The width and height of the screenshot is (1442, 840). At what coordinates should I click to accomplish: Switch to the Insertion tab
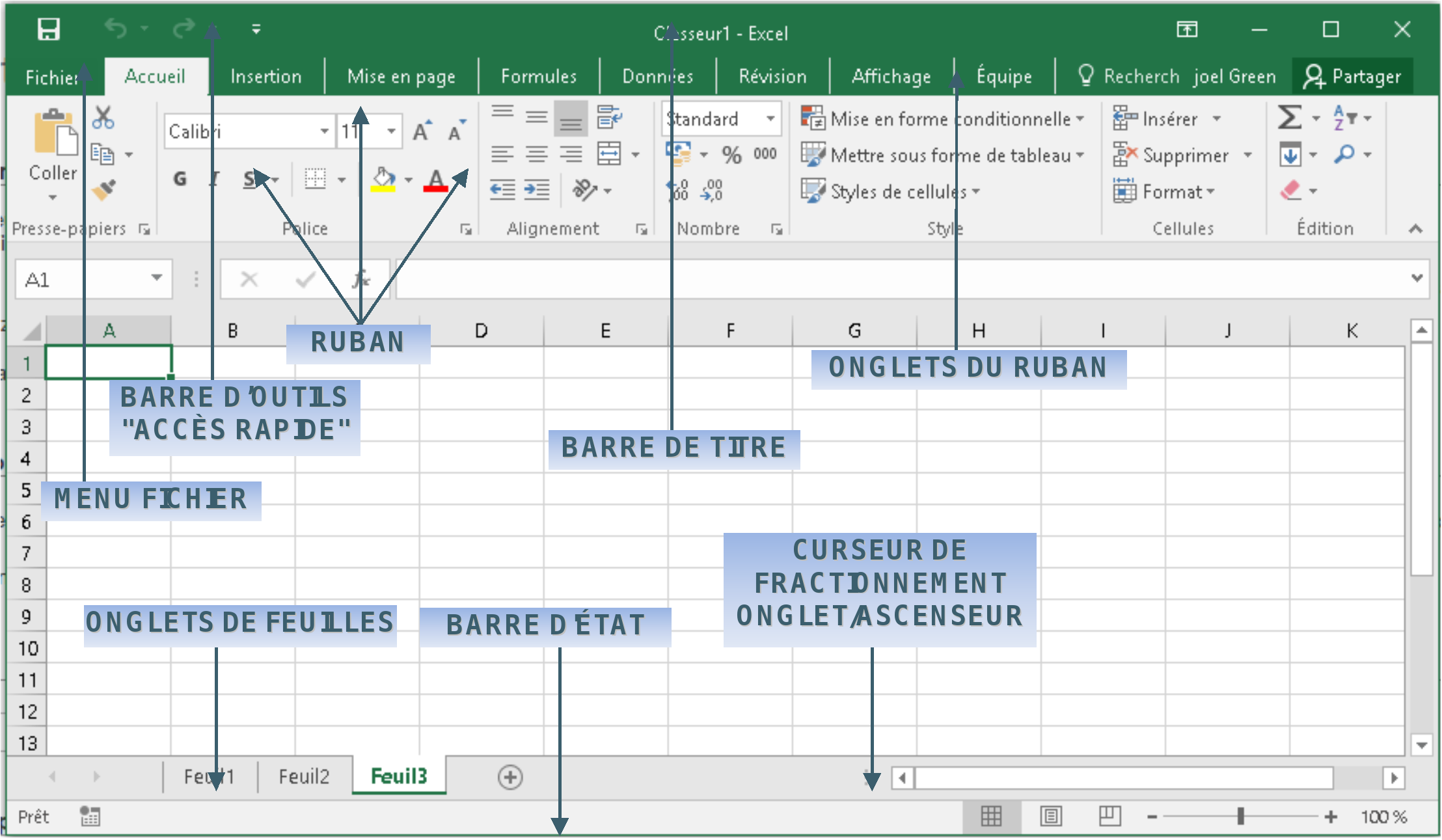(266, 77)
